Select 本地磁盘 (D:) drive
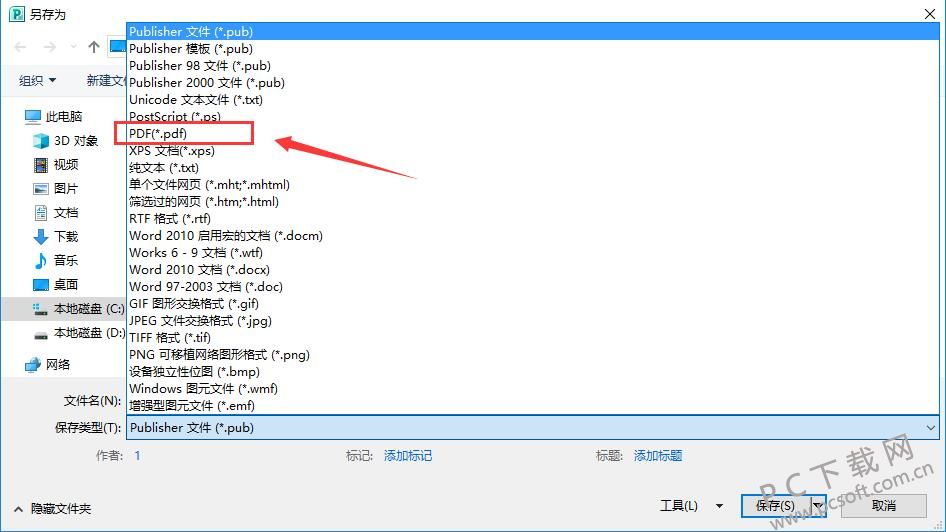Screen dimensions: 946x532 (x=78, y=333)
